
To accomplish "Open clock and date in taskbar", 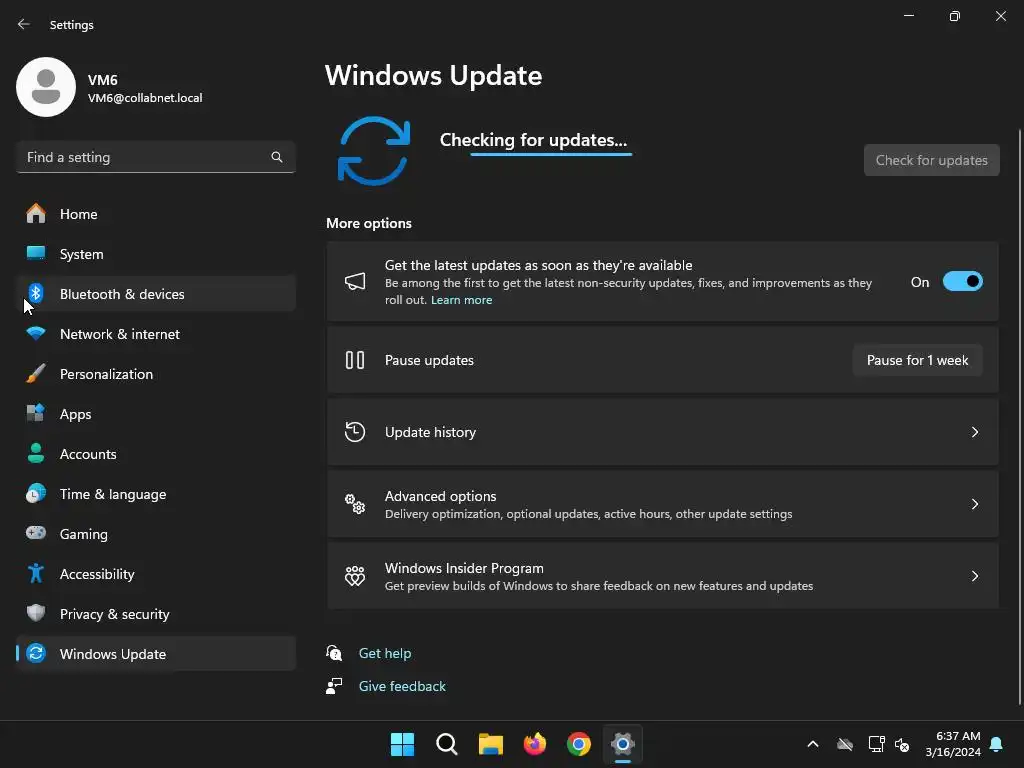I will click(953, 744).
